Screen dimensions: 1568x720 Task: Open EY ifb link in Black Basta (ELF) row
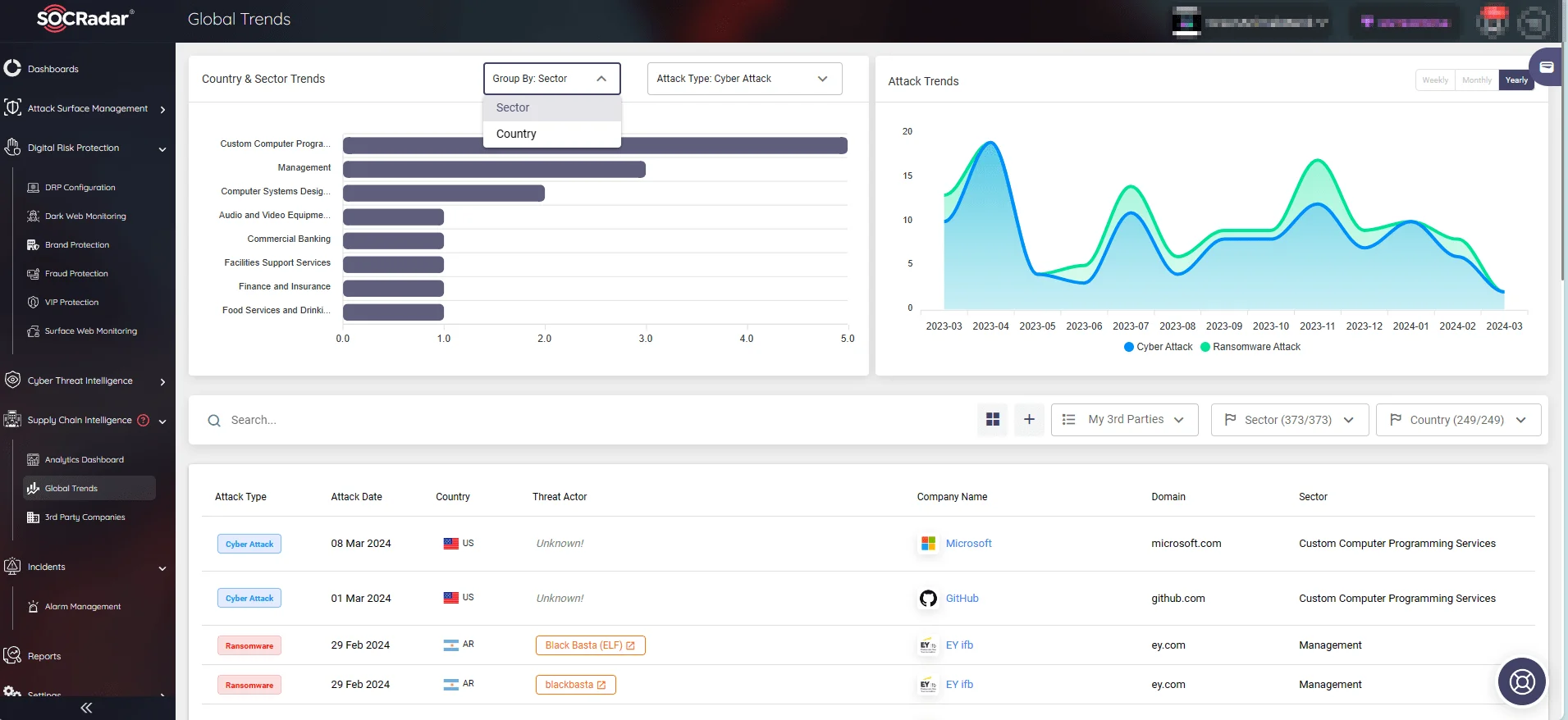[x=959, y=645]
